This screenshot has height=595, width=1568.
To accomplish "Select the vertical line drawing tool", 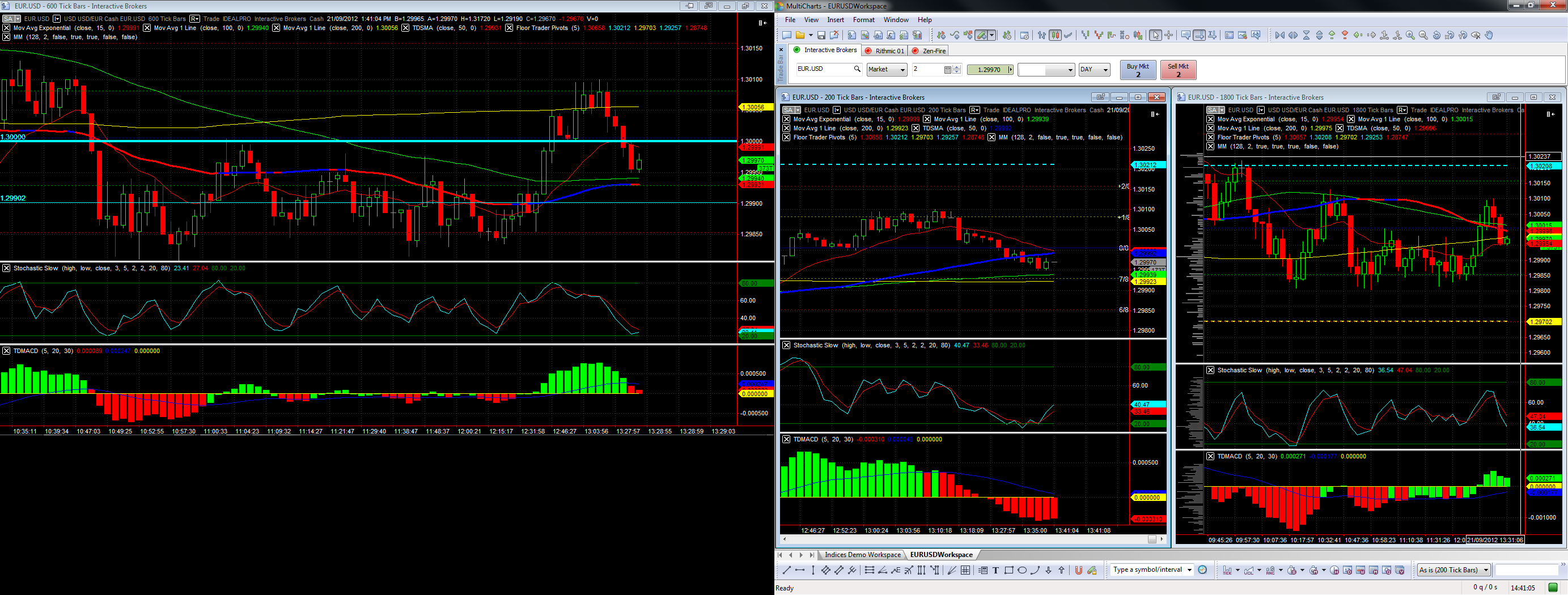I will (x=813, y=570).
